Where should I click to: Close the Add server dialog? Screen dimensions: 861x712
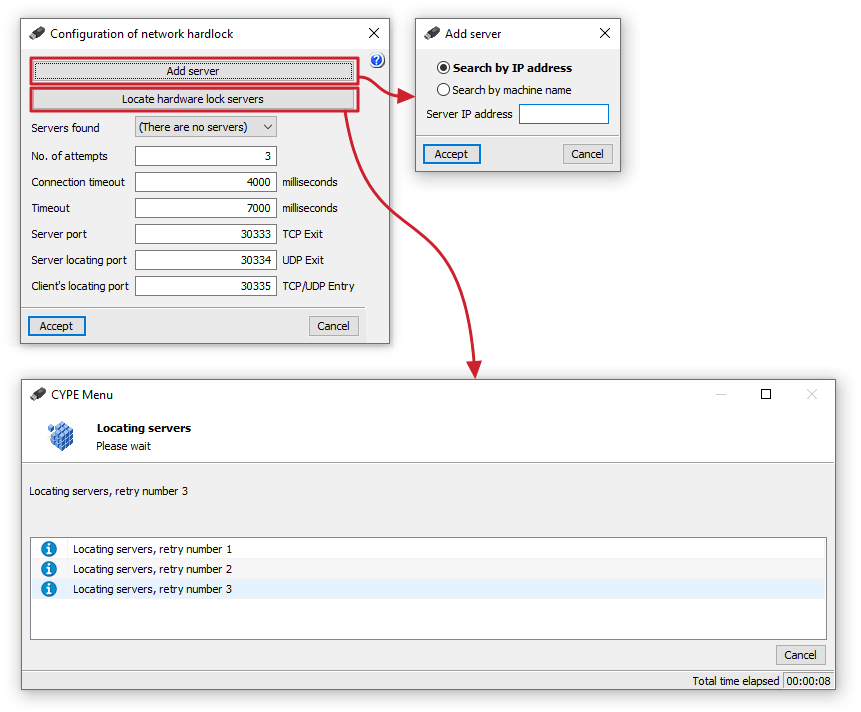605,33
